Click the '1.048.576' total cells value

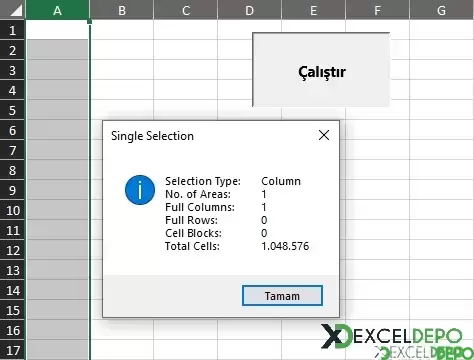[x=285, y=246]
